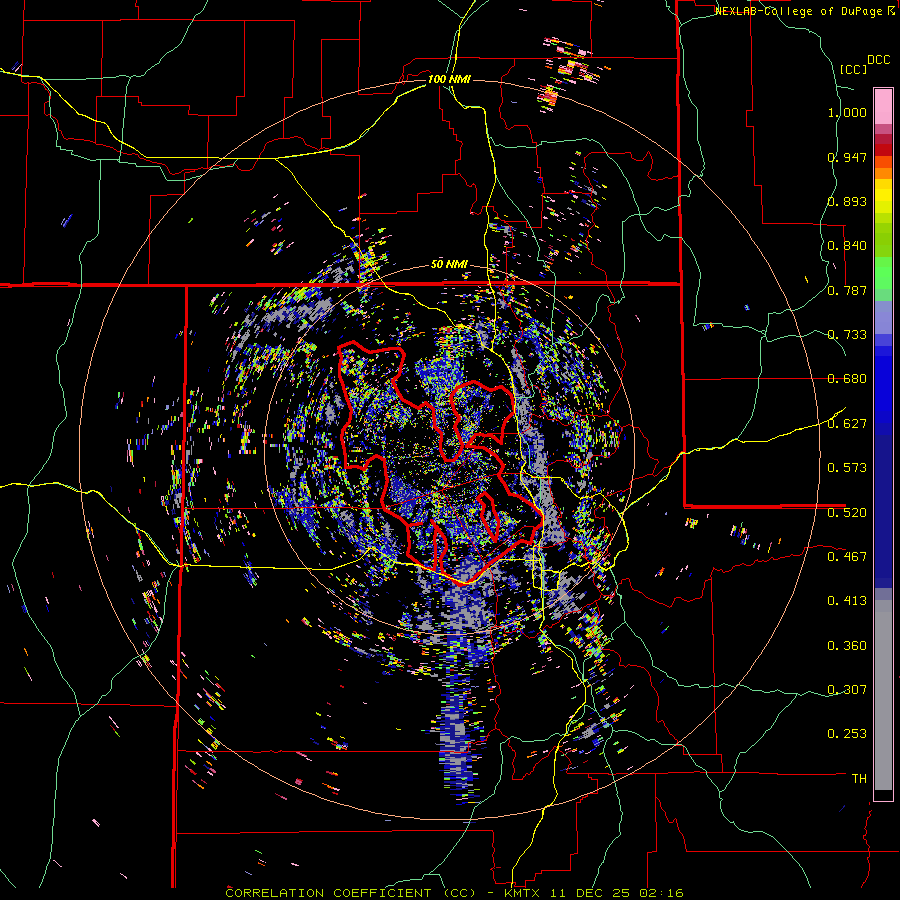This screenshot has width=900, height=900.
Task: Click the 0.307 legend value
Action: click(x=847, y=690)
